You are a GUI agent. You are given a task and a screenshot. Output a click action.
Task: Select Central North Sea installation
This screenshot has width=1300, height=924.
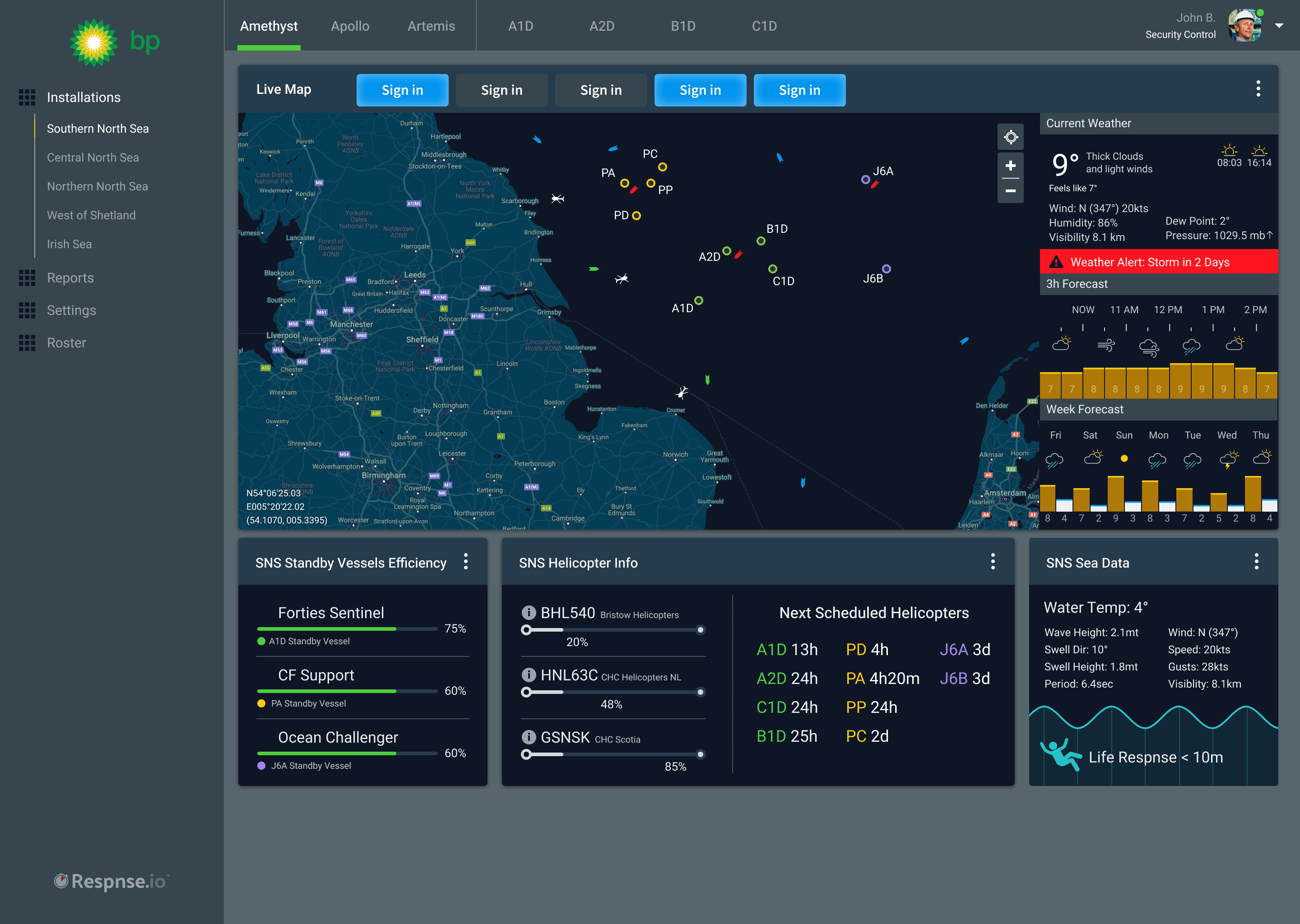[x=93, y=157]
